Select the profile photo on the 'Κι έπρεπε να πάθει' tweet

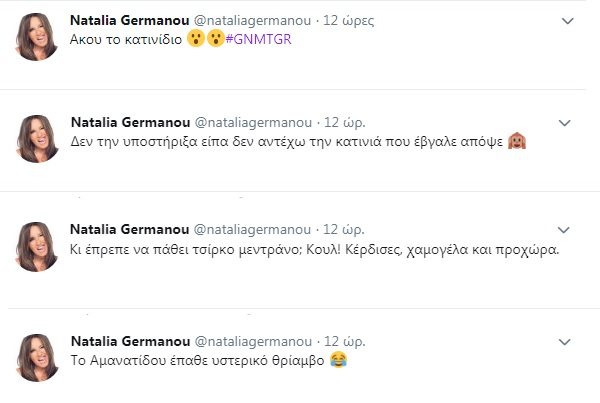[x=39, y=246]
